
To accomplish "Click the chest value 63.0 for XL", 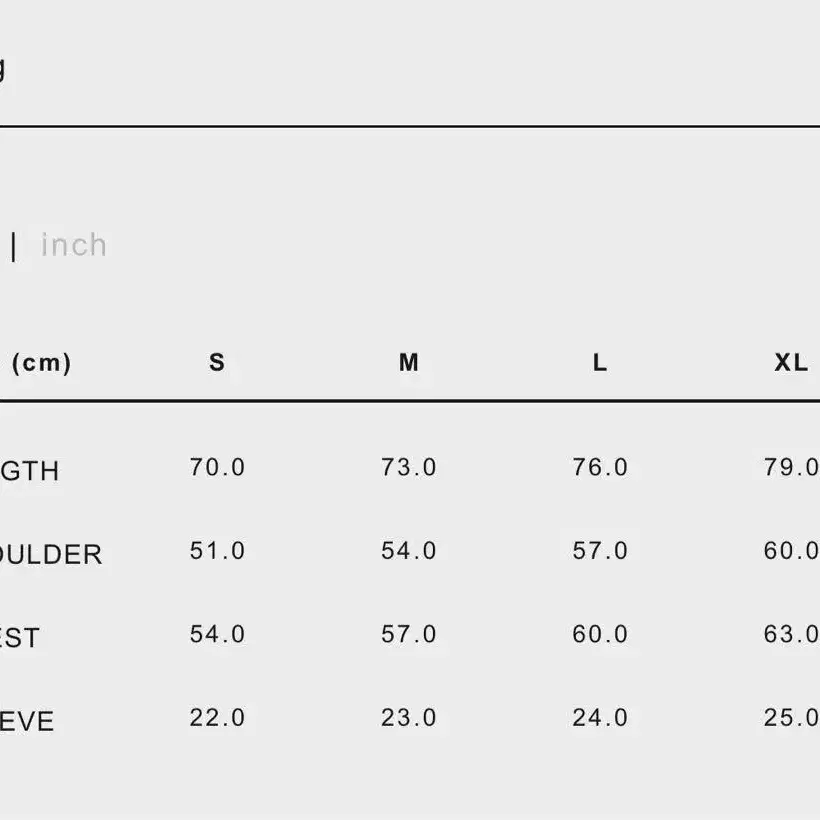I will pos(791,634).
